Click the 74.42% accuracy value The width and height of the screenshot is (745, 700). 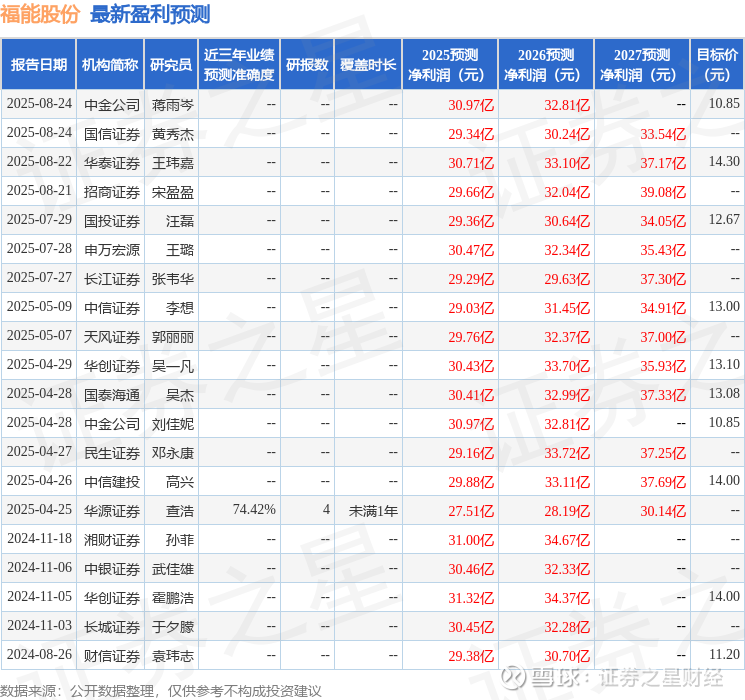click(x=254, y=510)
